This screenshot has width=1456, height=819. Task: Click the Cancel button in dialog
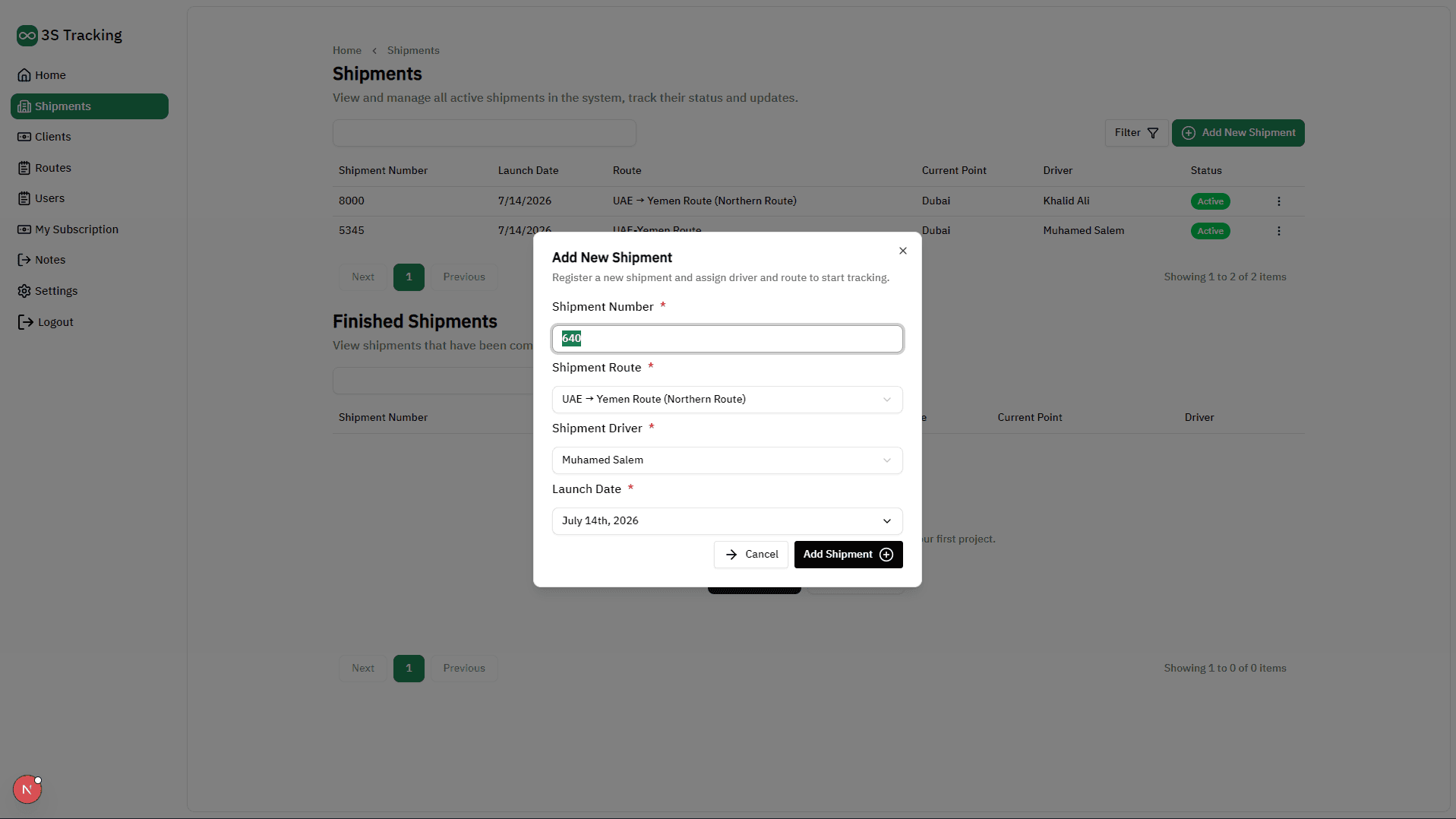(x=751, y=555)
